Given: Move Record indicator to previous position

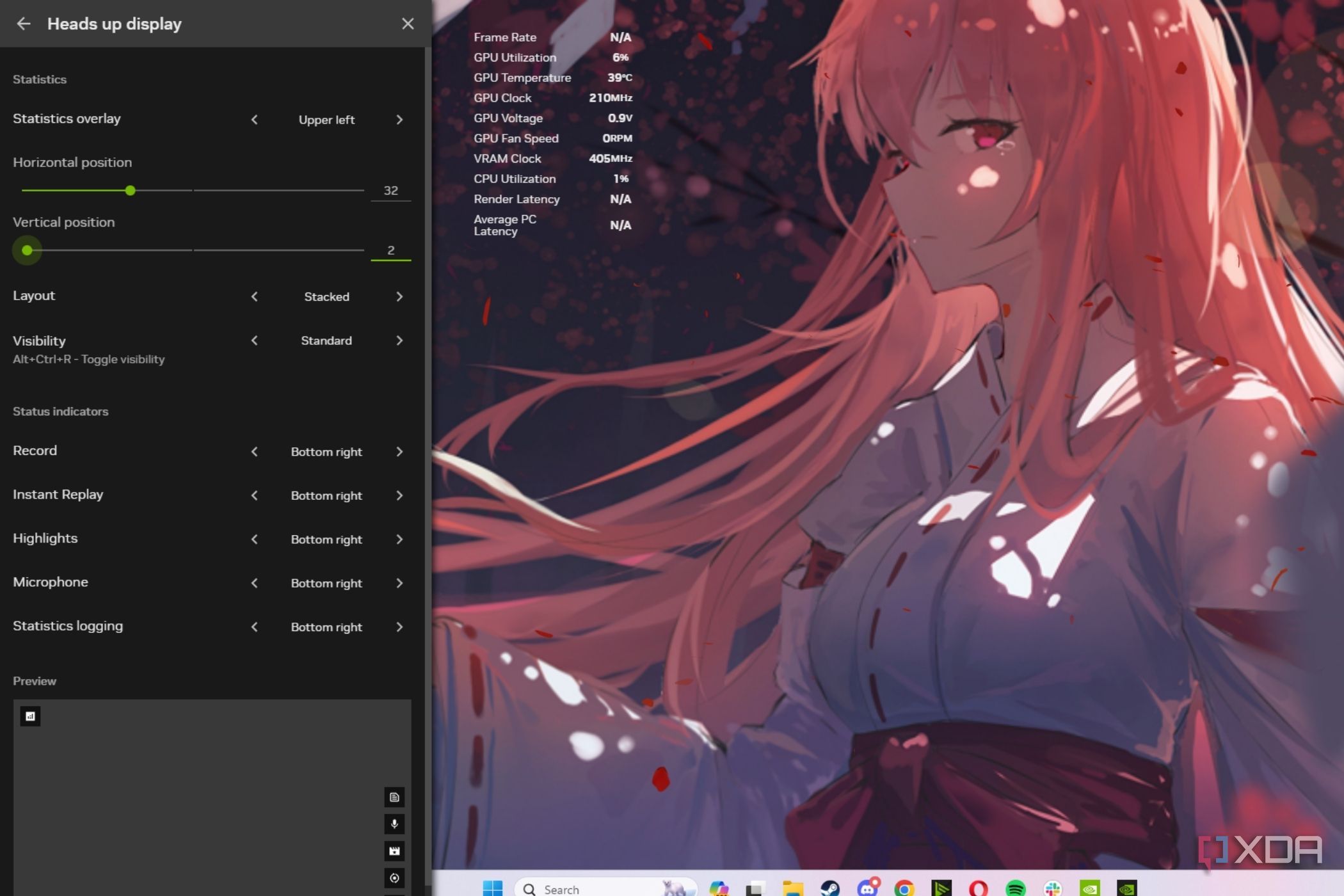Looking at the screenshot, I should 255,452.
